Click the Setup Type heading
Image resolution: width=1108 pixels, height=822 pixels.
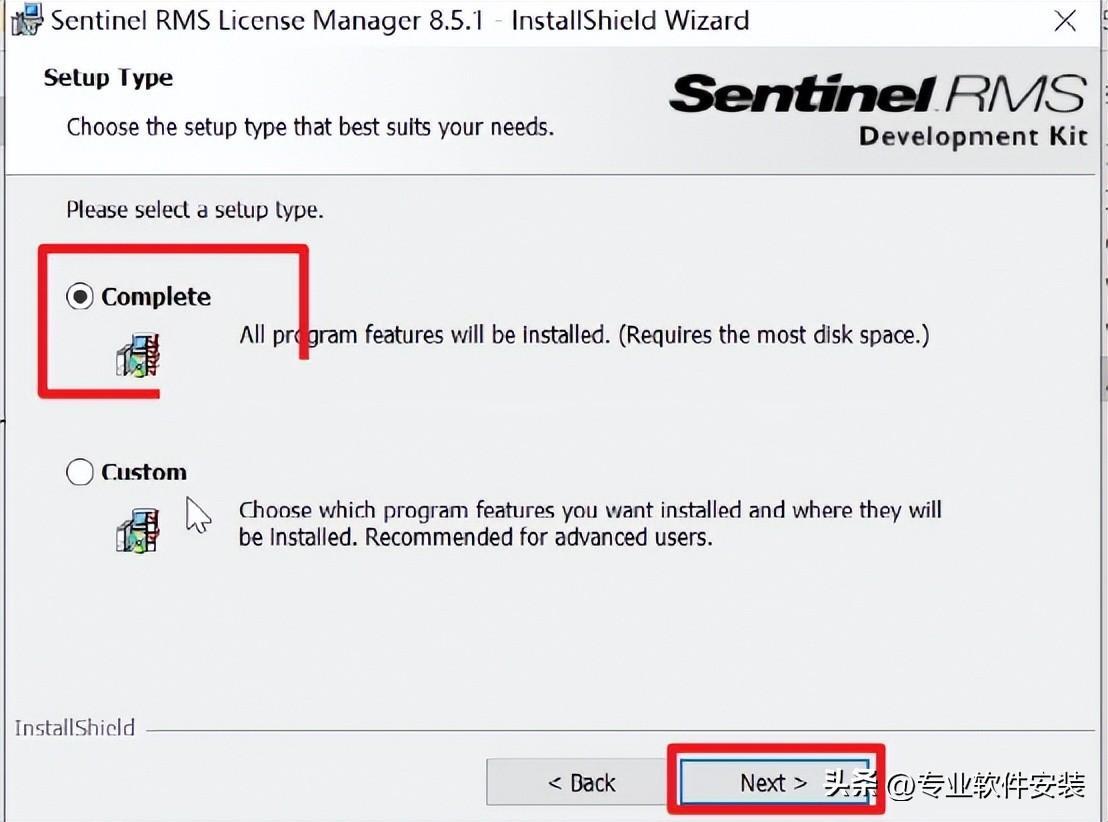[x=108, y=78]
